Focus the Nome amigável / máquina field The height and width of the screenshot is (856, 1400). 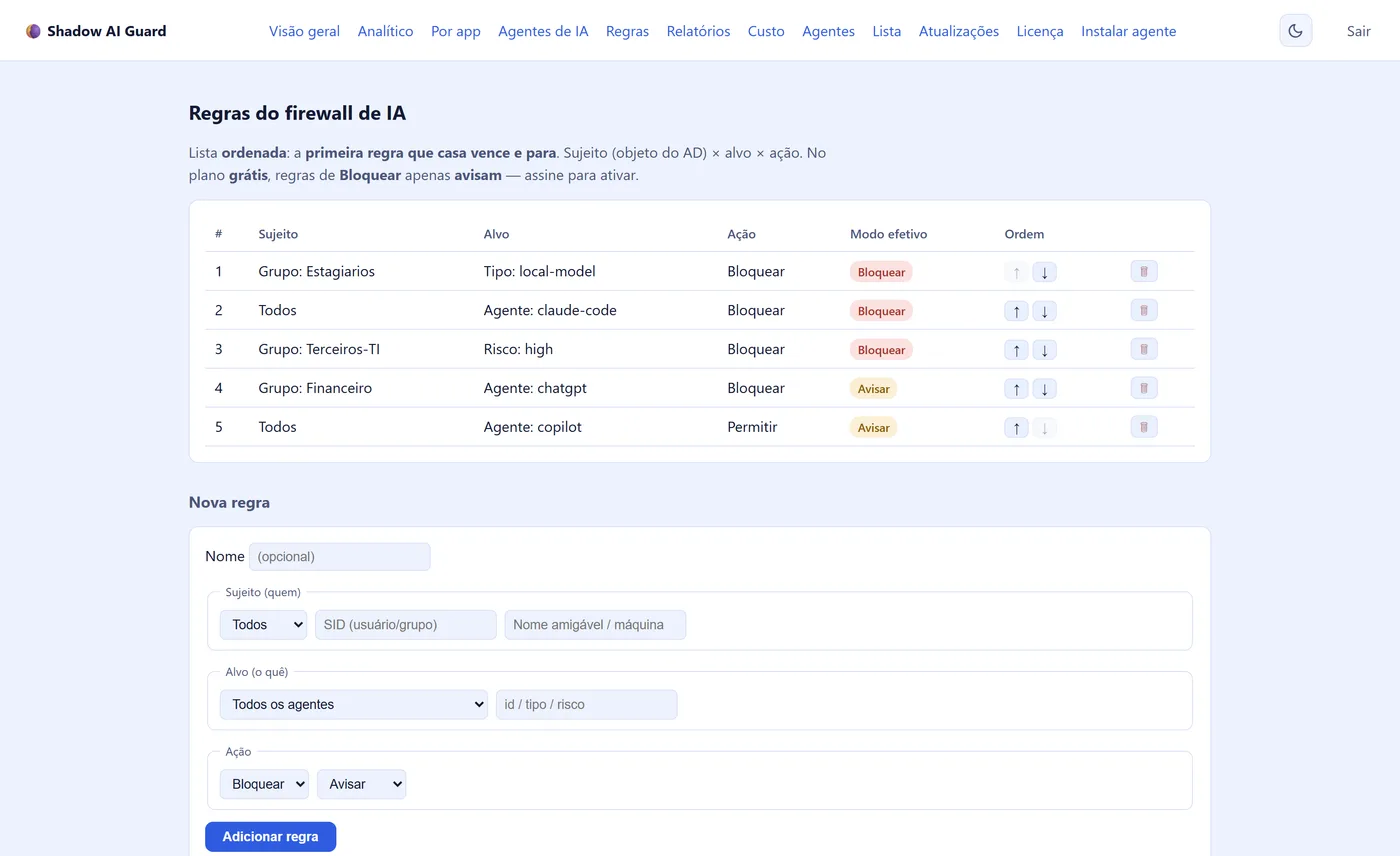[x=596, y=625]
